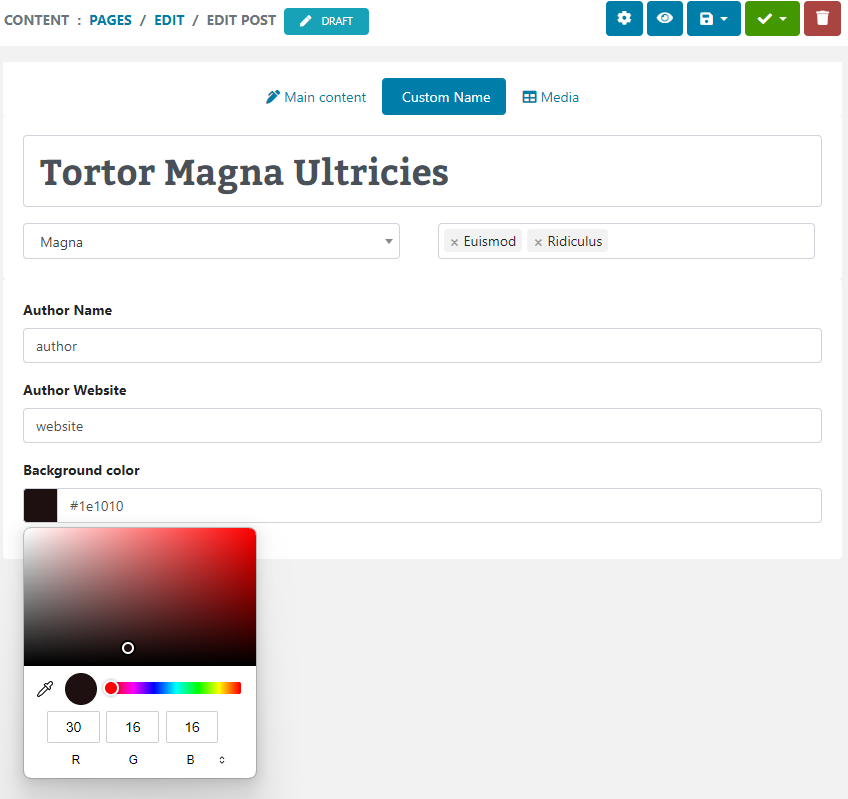This screenshot has height=799, width=848.
Task: Click the EDIT breadcrumb link
Action: (x=168, y=19)
